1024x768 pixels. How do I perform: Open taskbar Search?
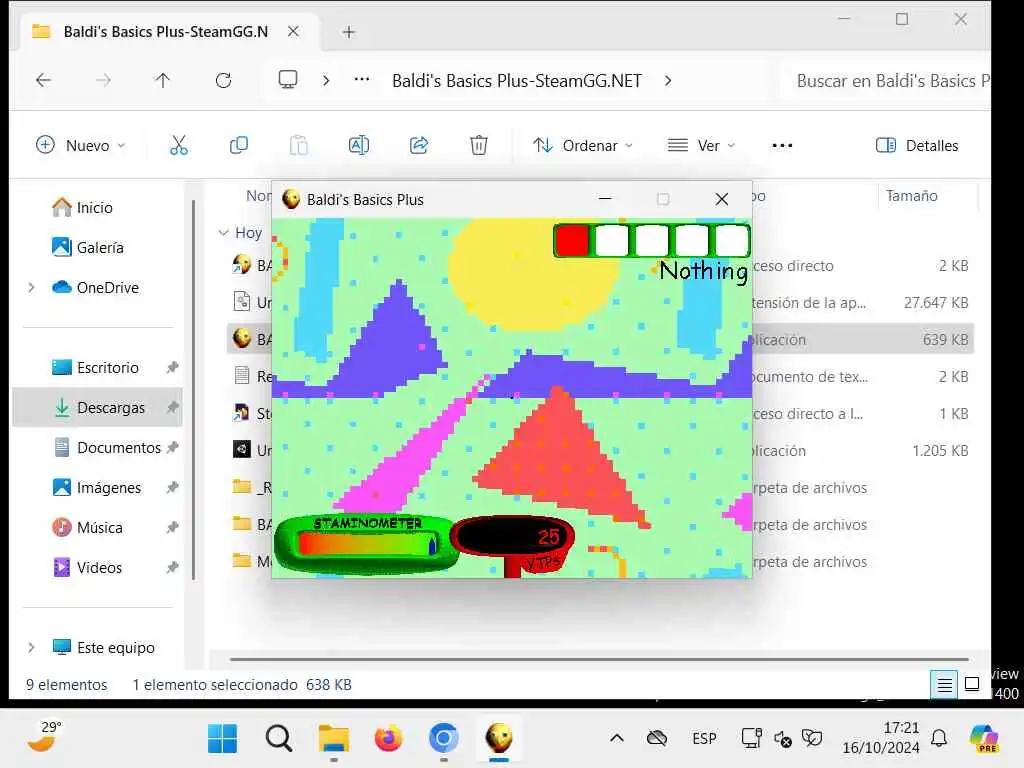[x=278, y=739]
